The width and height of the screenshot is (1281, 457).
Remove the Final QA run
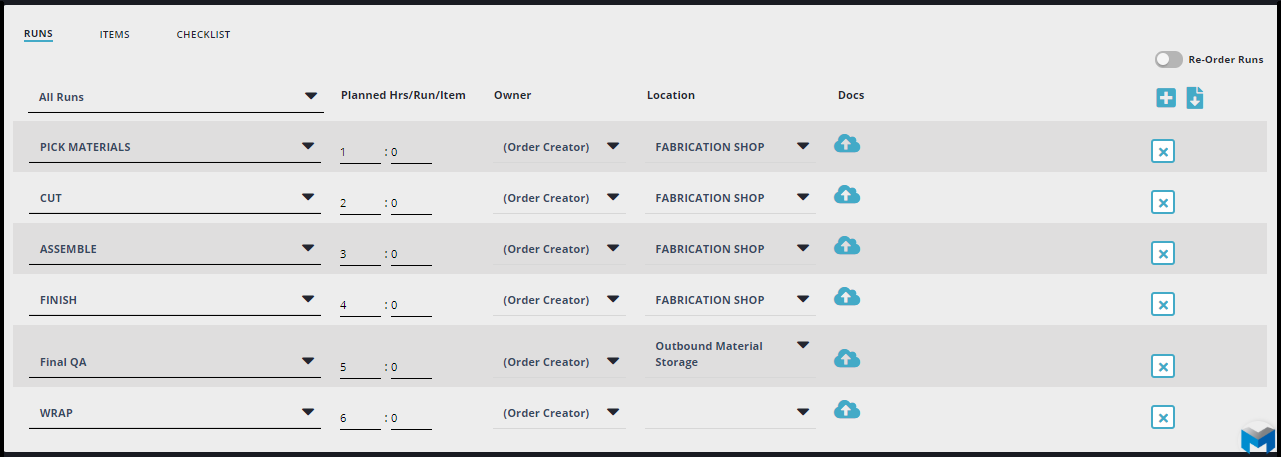coord(1162,366)
